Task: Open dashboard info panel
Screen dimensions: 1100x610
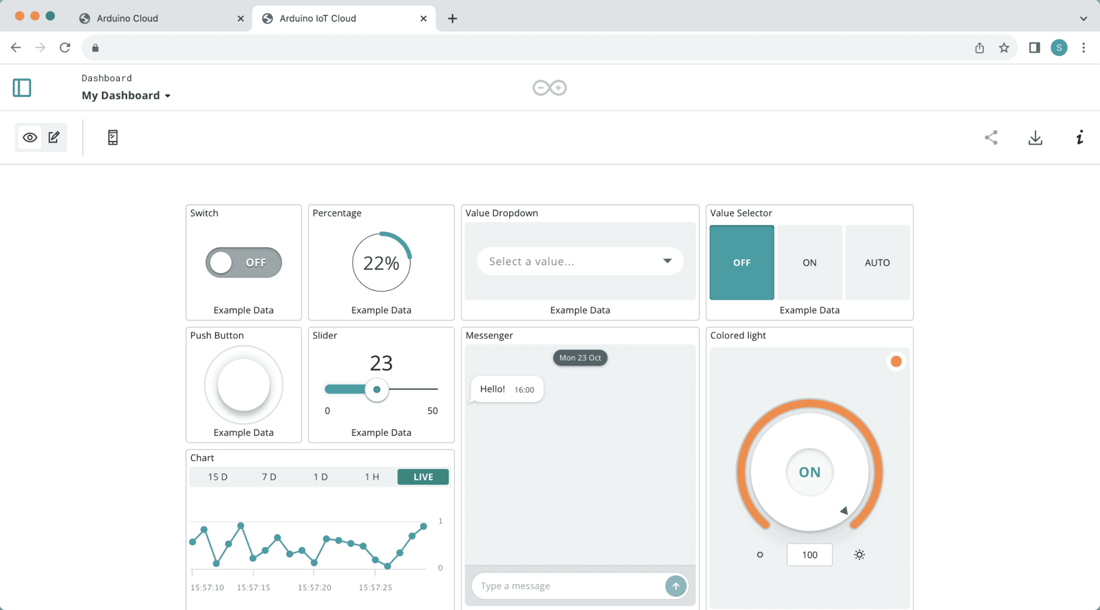Action: (x=1080, y=137)
